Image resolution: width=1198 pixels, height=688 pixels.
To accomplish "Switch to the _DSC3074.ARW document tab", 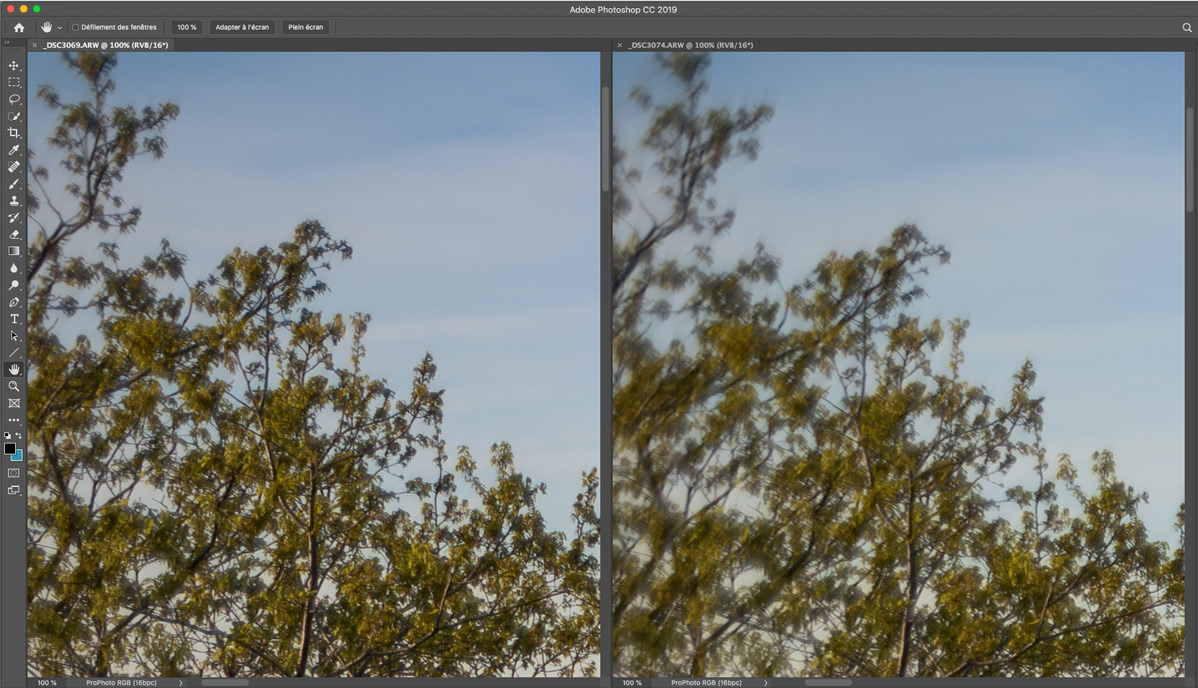I will [691, 45].
